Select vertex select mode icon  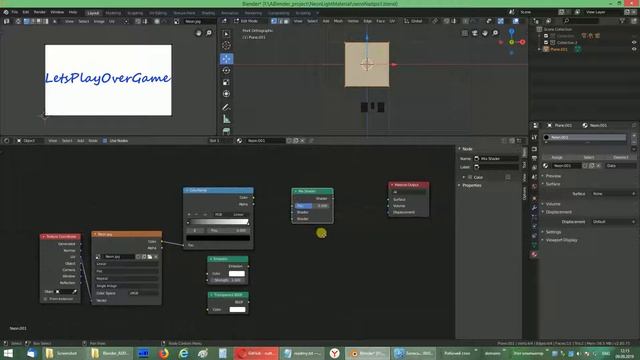[x=274, y=21]
